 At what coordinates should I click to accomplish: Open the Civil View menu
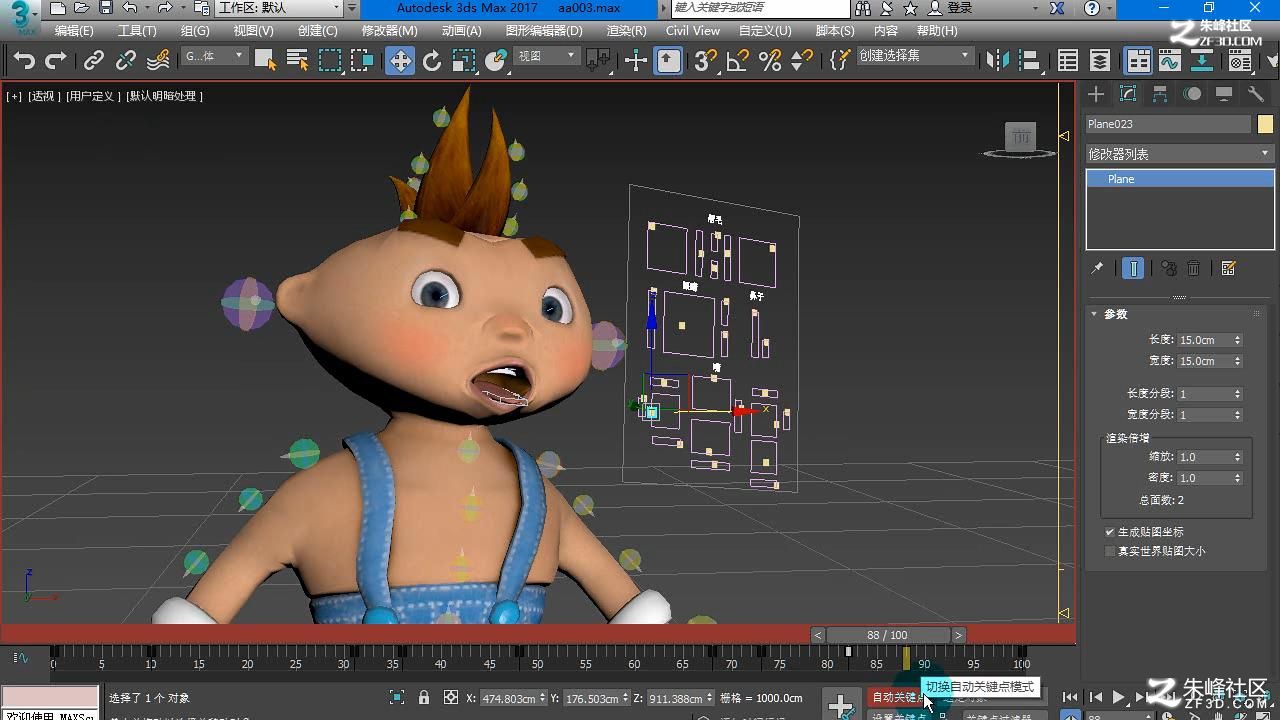point(693,31)
